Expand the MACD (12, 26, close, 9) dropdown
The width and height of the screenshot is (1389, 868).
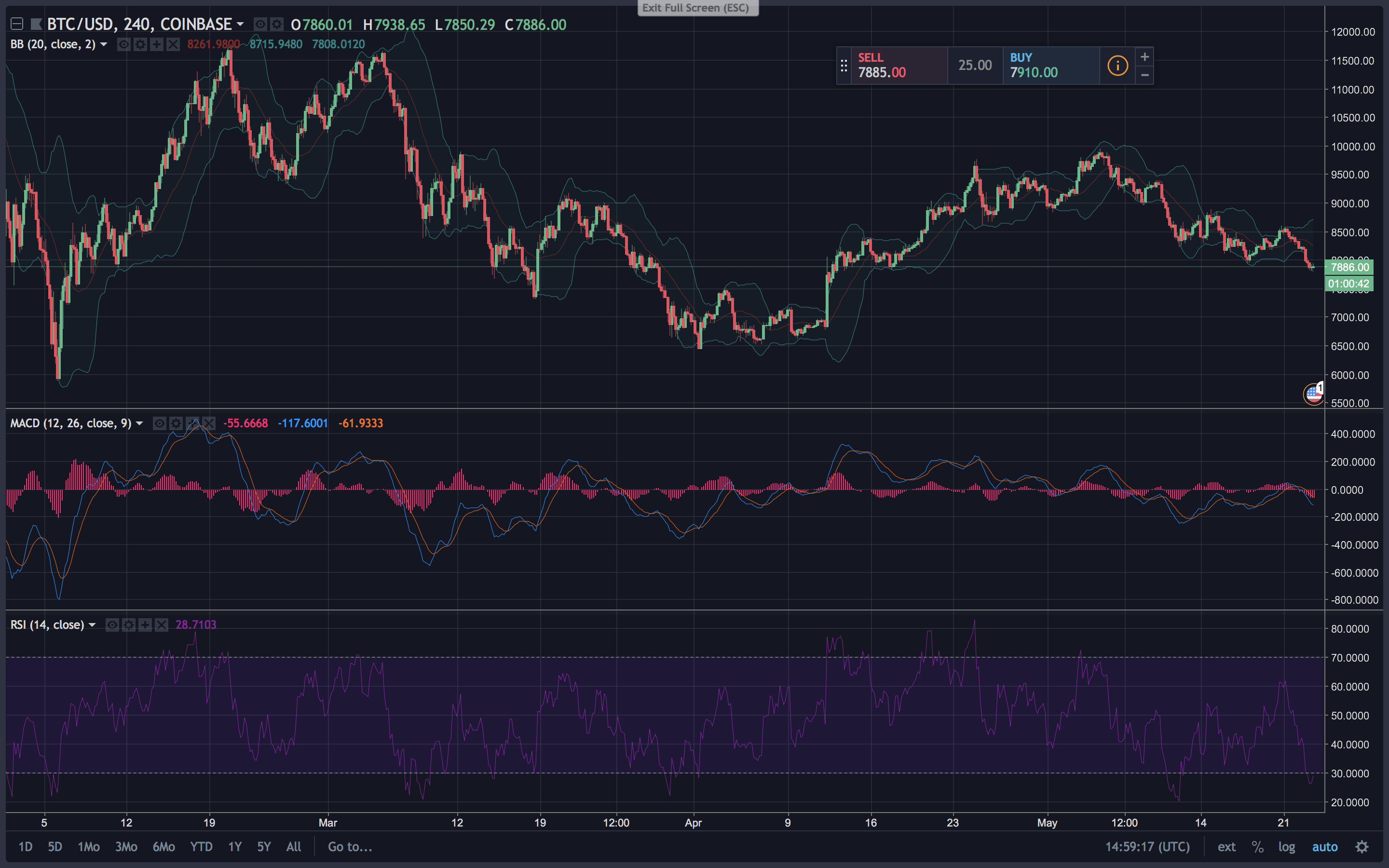(139, 424)
